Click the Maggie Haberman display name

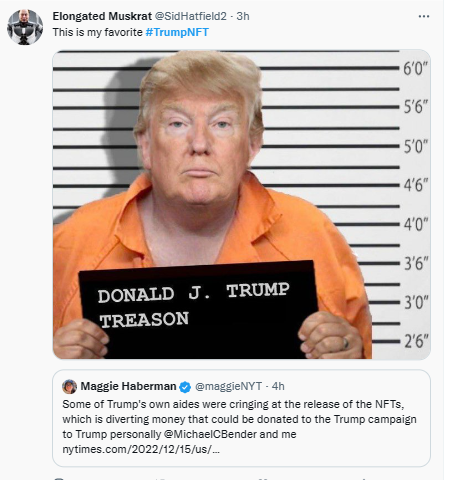(128, 386)
